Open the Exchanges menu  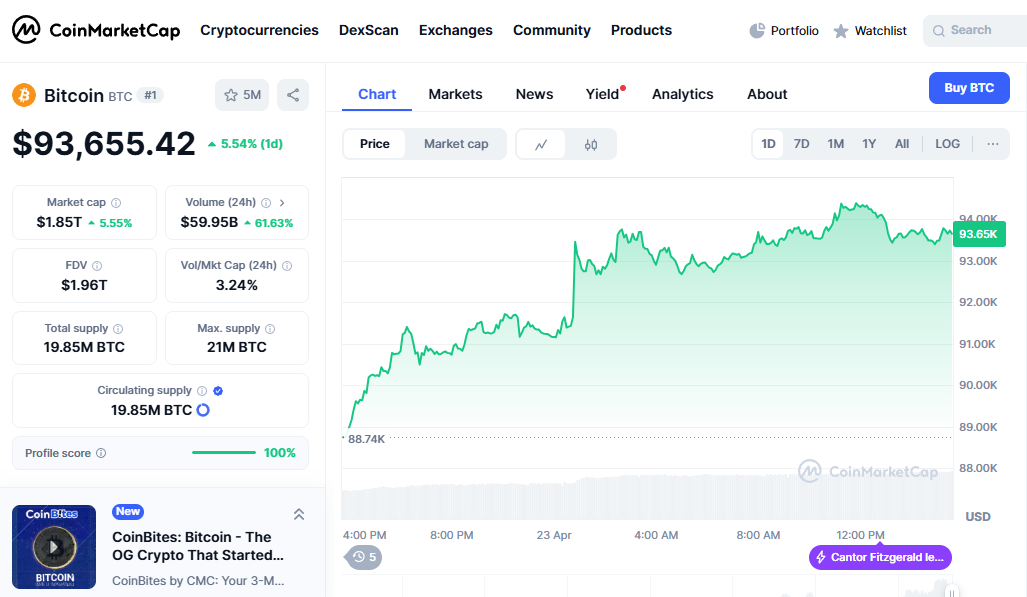pos(456,30)
